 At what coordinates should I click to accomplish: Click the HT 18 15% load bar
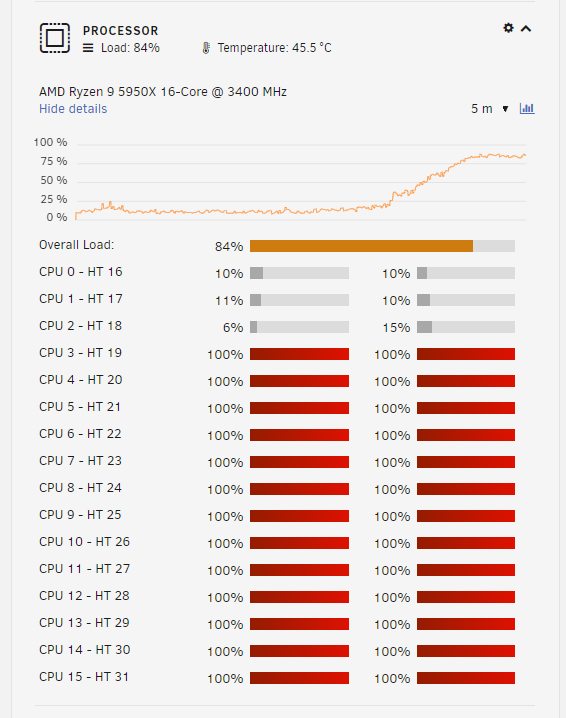[466, 327]
